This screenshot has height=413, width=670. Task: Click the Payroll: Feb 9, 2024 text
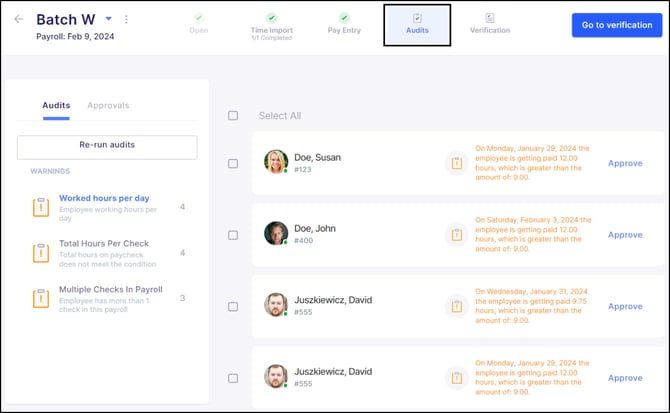click(x=75, y=37)
